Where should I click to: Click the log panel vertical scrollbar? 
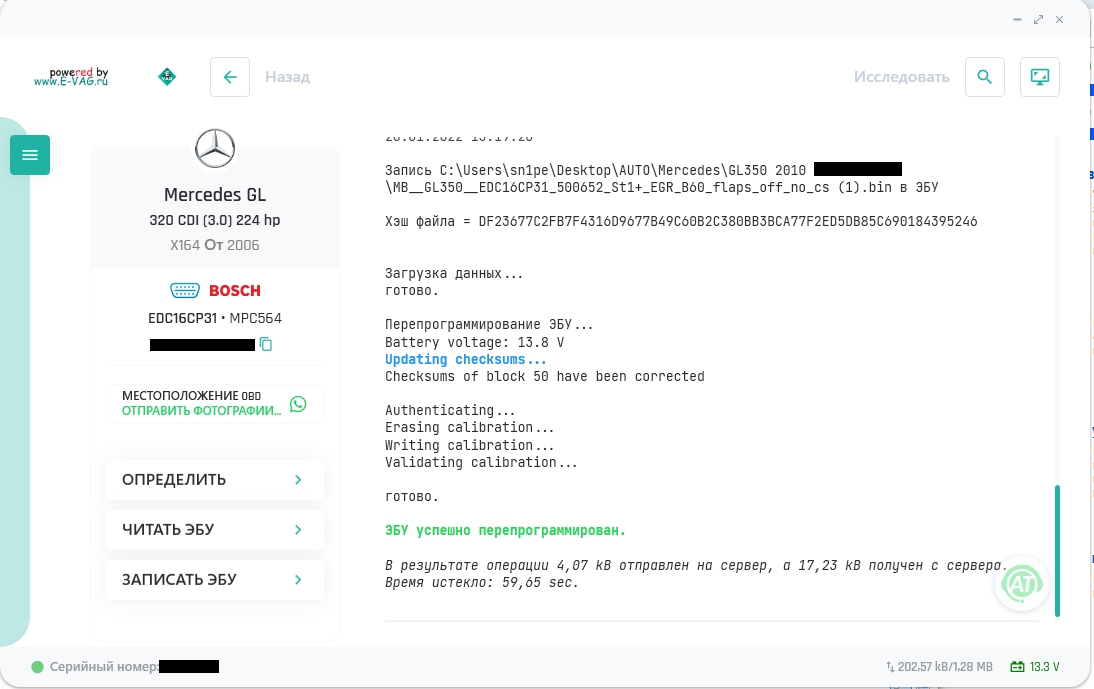1057,550
